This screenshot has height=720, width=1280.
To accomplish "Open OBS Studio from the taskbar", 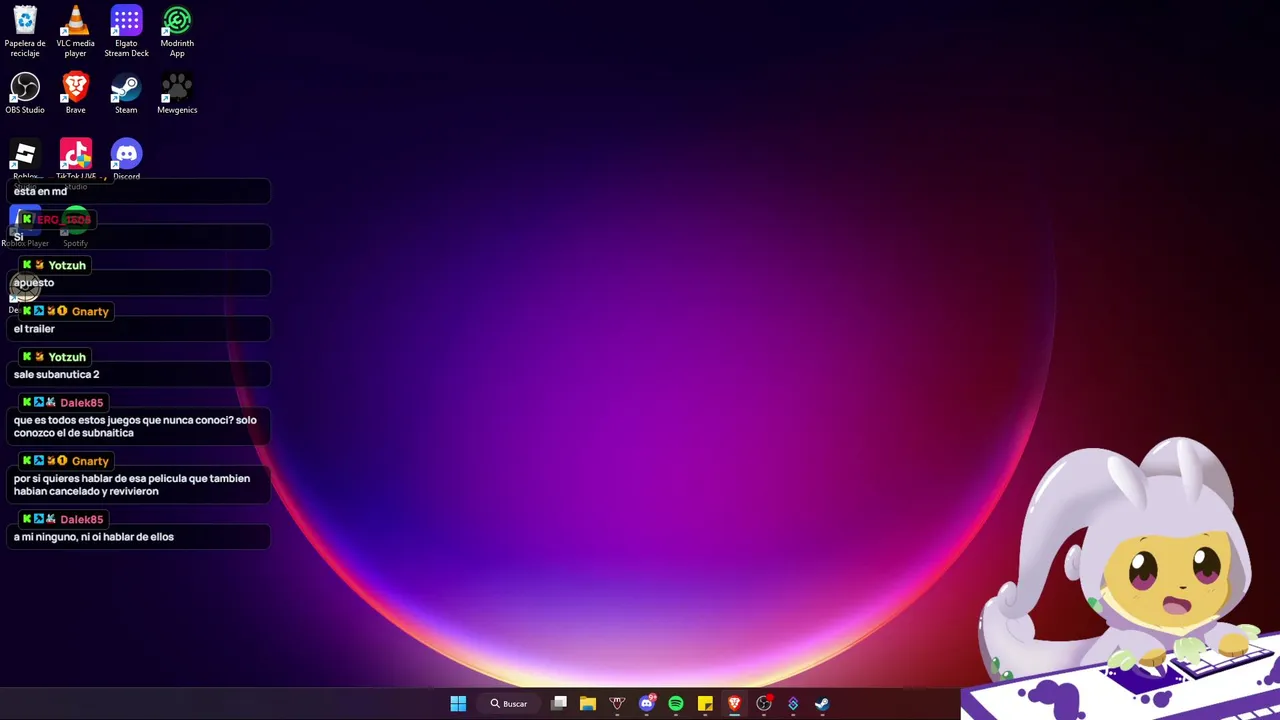I will coord(764,704).
